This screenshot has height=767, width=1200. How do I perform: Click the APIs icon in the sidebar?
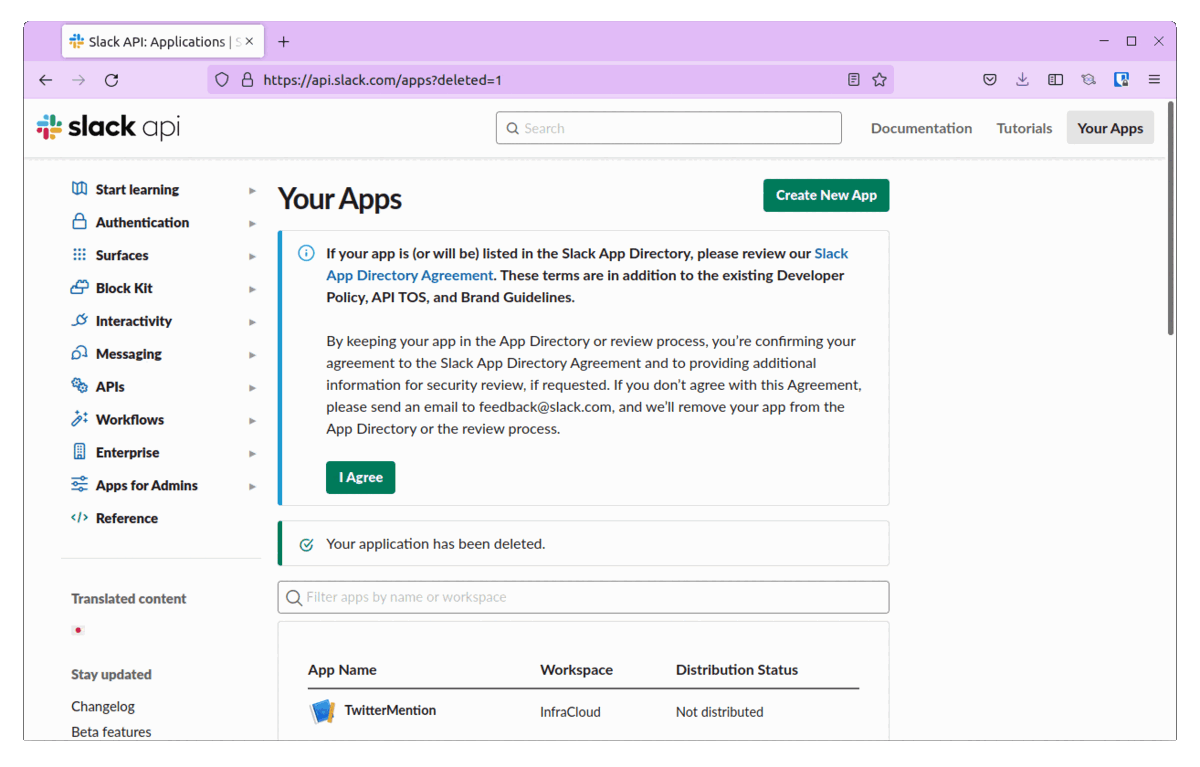[79, 386]
